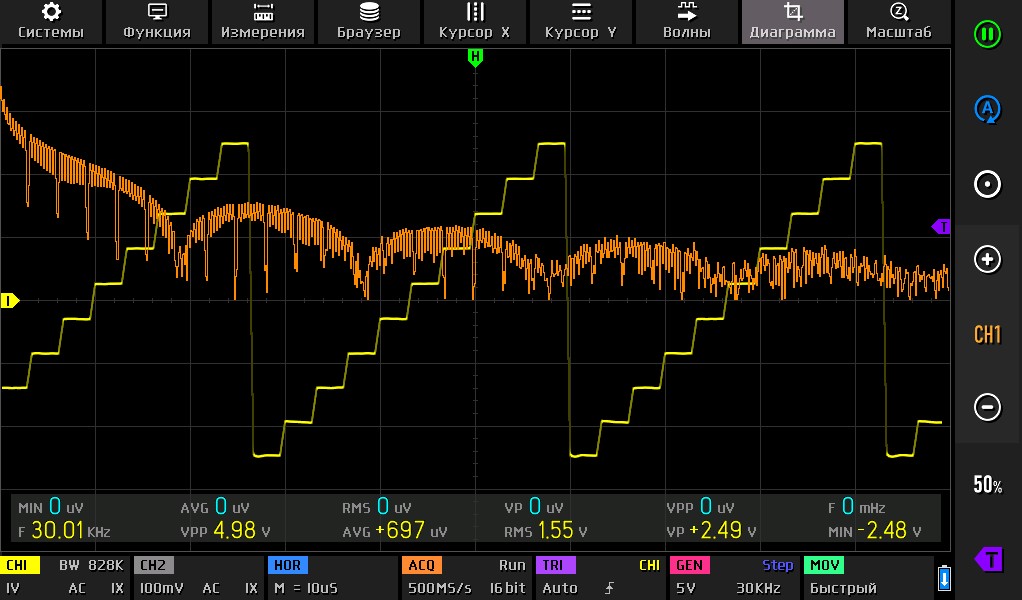Open the Волны waveform menu
The width and height of the screenshot is (1022, 600).
pyautogui.click(x=686, y=21)
